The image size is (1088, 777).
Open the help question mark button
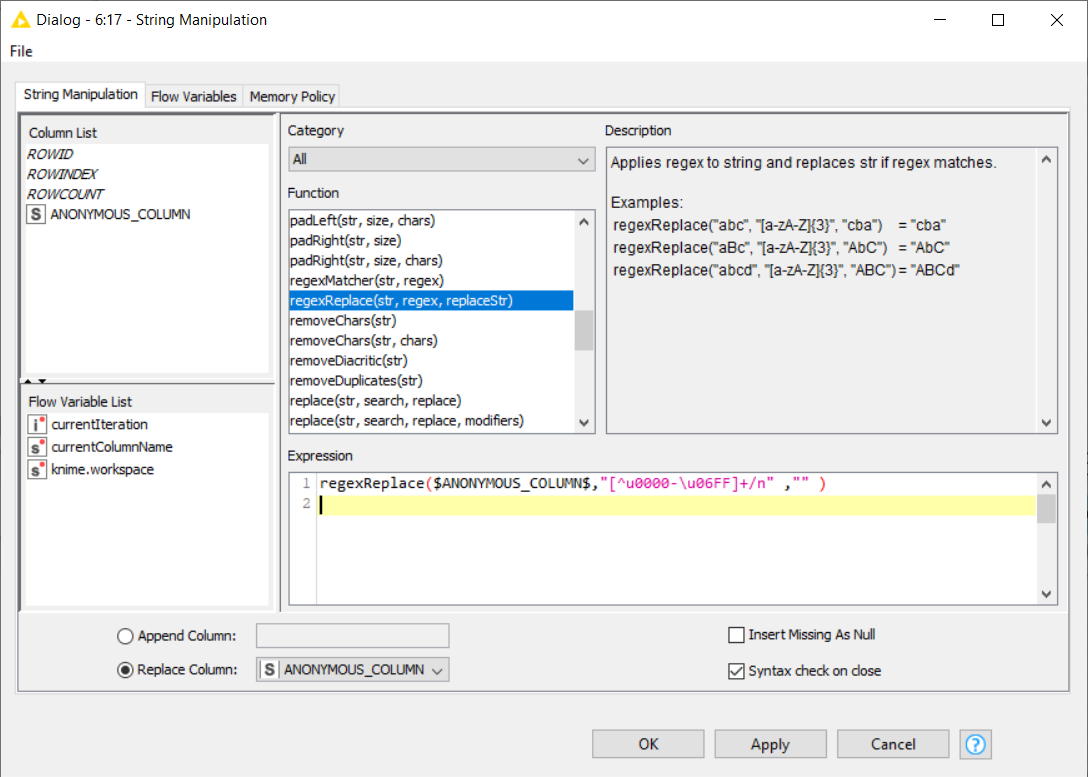click(x=975, y=743)
